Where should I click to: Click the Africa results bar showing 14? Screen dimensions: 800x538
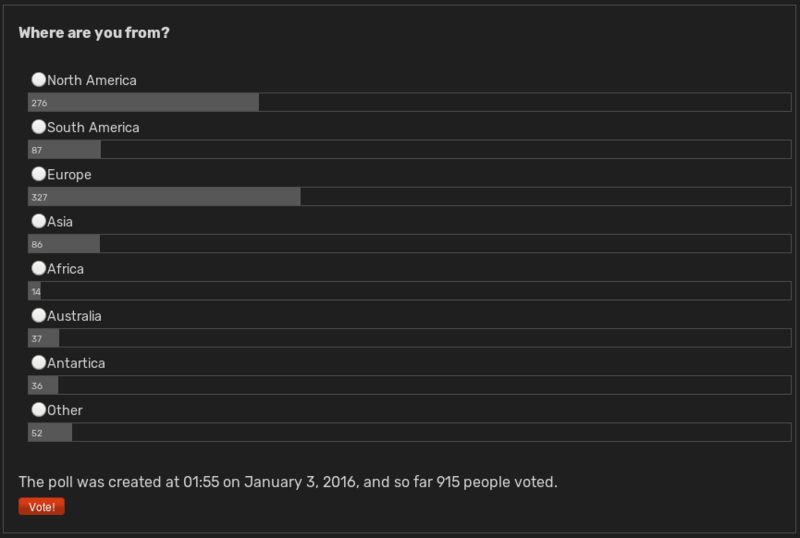tap(410, 290)
